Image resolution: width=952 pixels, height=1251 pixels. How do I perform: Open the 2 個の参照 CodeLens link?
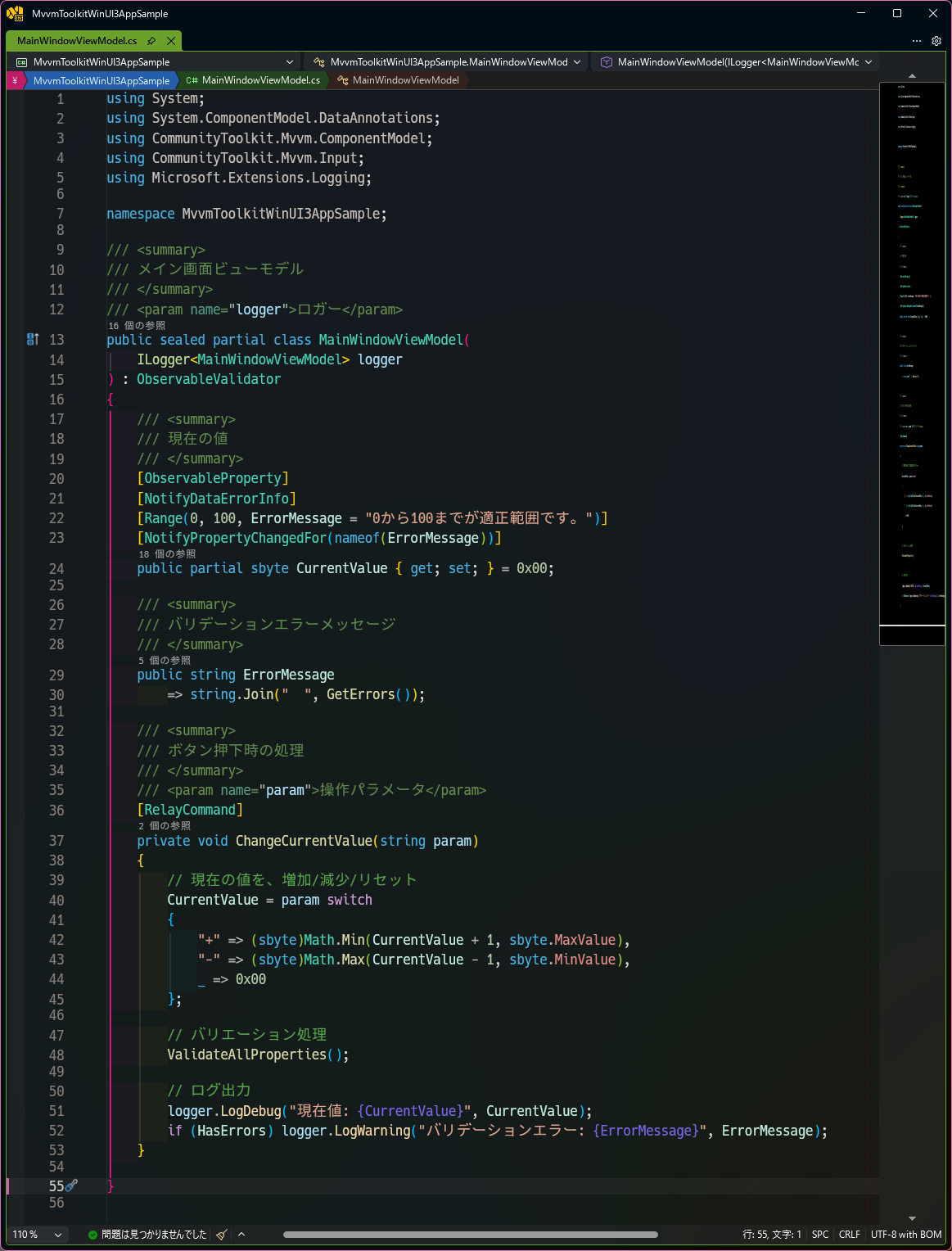click(x=165, y=825)
